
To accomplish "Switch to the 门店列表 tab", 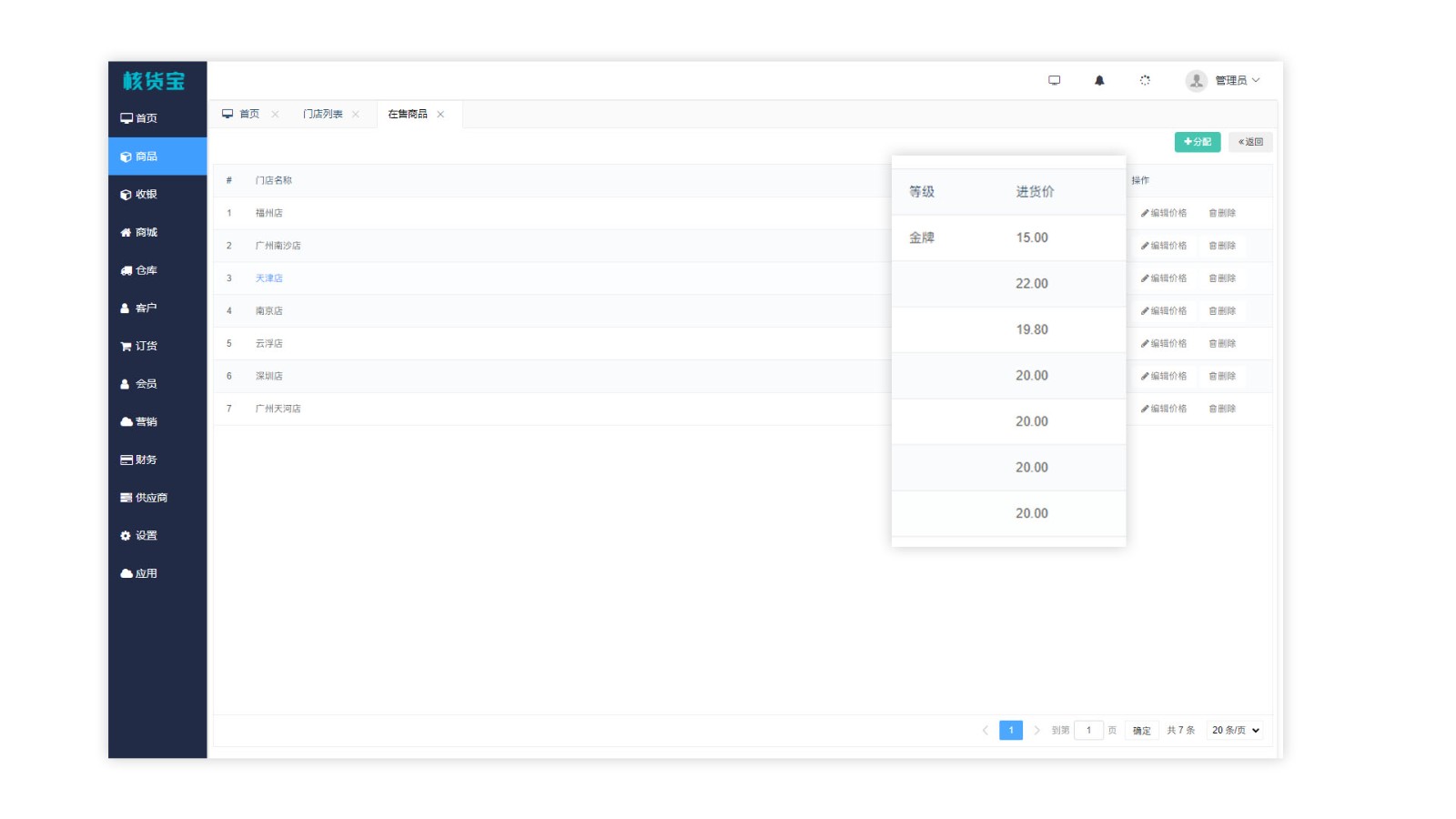I will coord(323,115).
